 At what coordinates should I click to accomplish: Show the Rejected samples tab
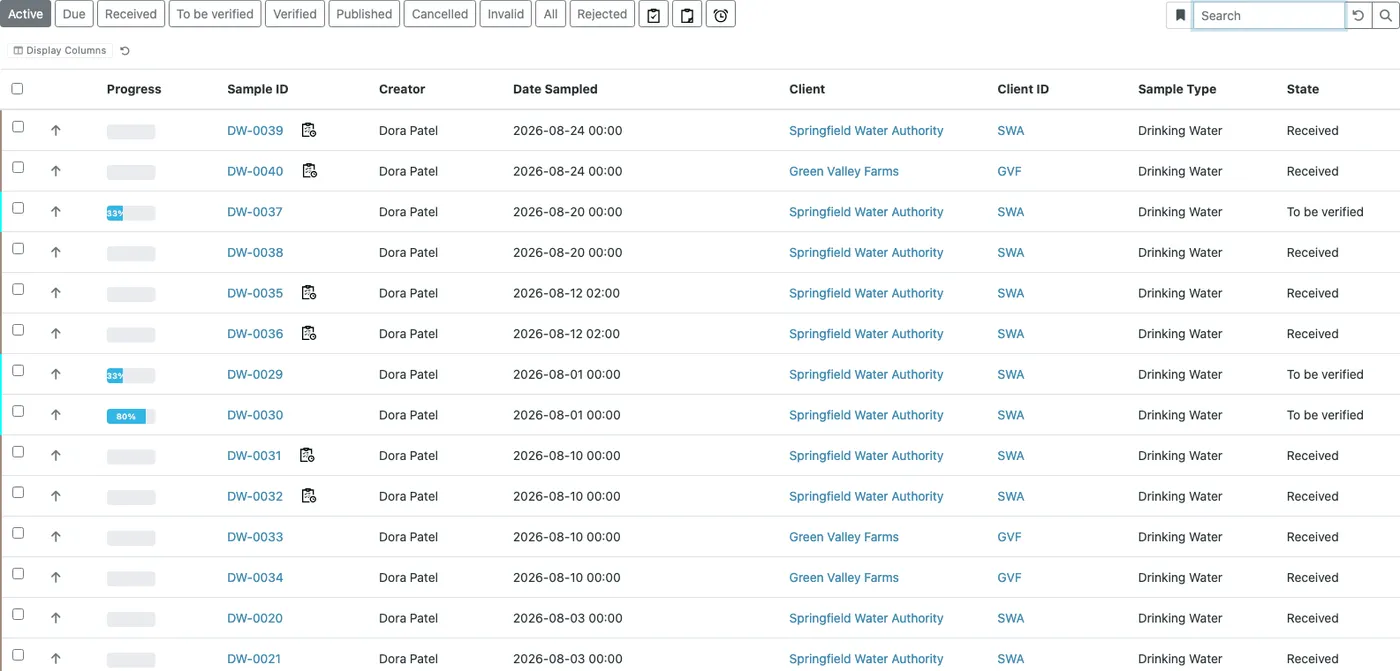[602, 14]
